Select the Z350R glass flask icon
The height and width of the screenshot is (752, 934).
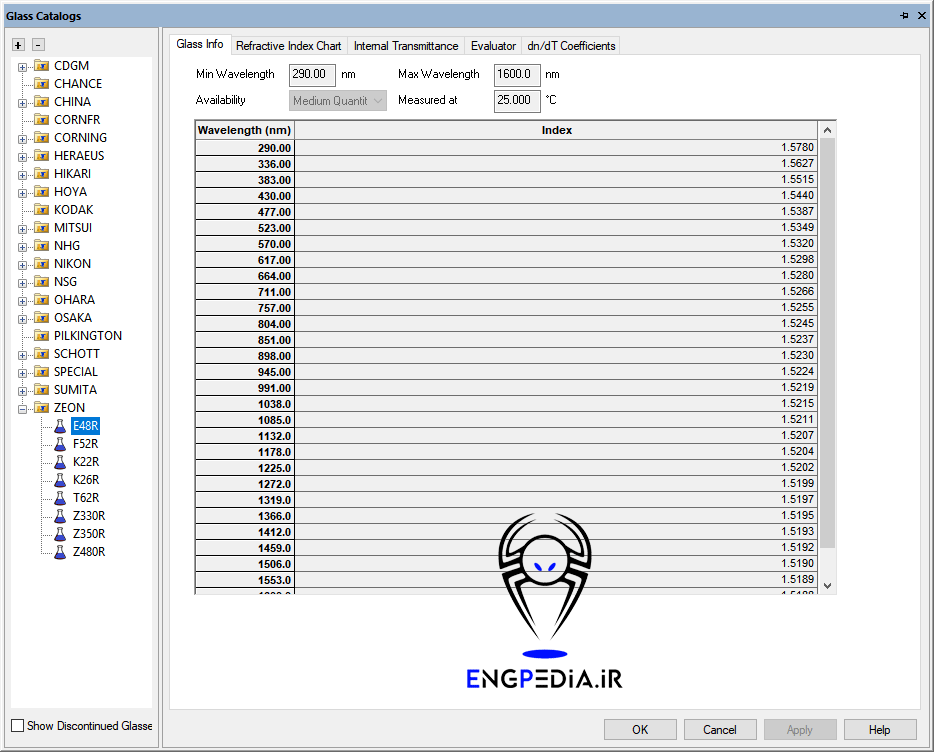(x=60, y=534)
